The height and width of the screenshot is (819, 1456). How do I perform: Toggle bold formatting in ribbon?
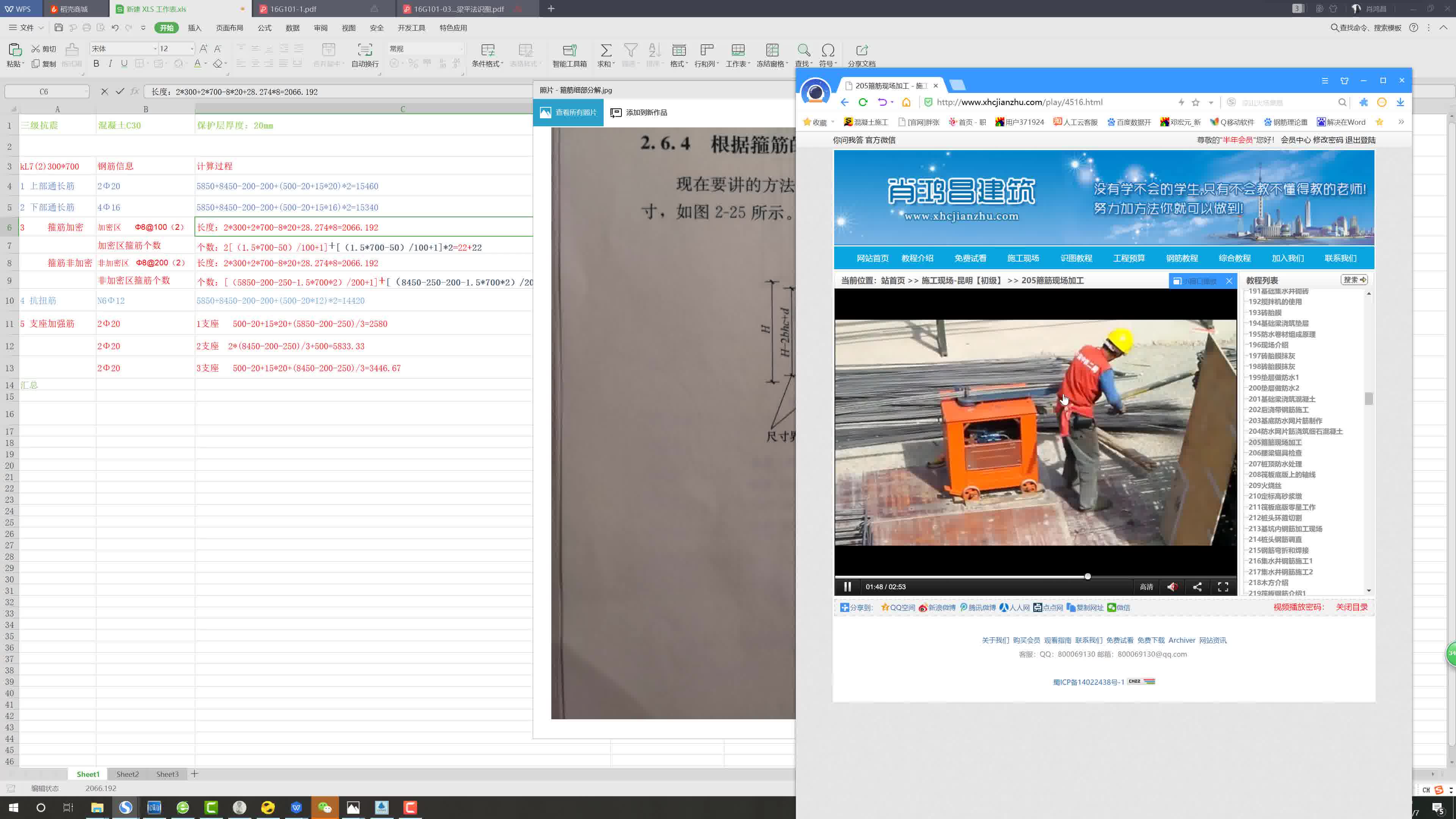pos(96,64)
